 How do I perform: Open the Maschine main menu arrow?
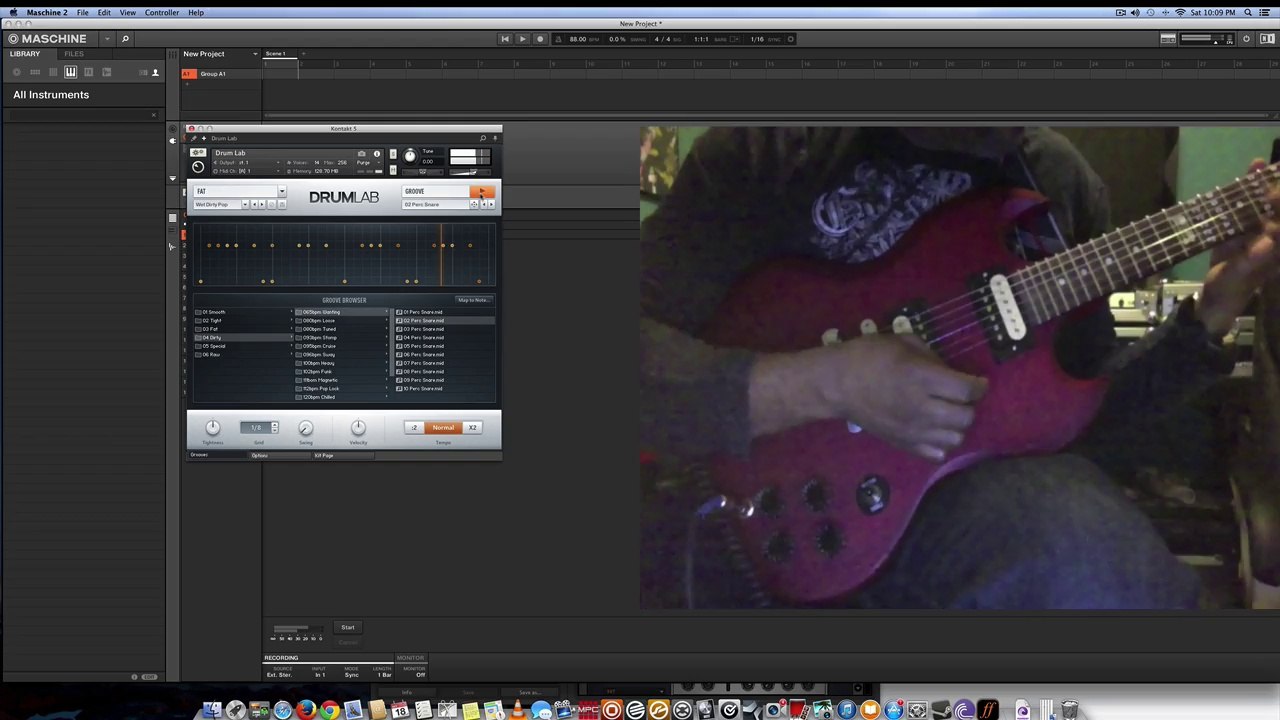[107, 39]
